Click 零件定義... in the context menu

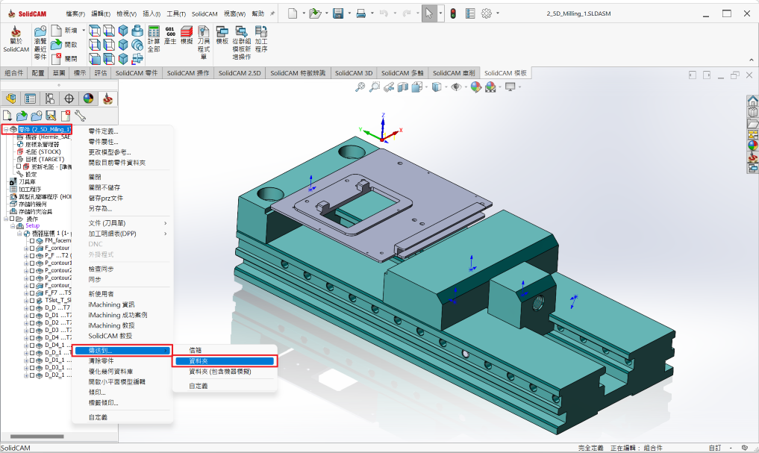point(103,132)
